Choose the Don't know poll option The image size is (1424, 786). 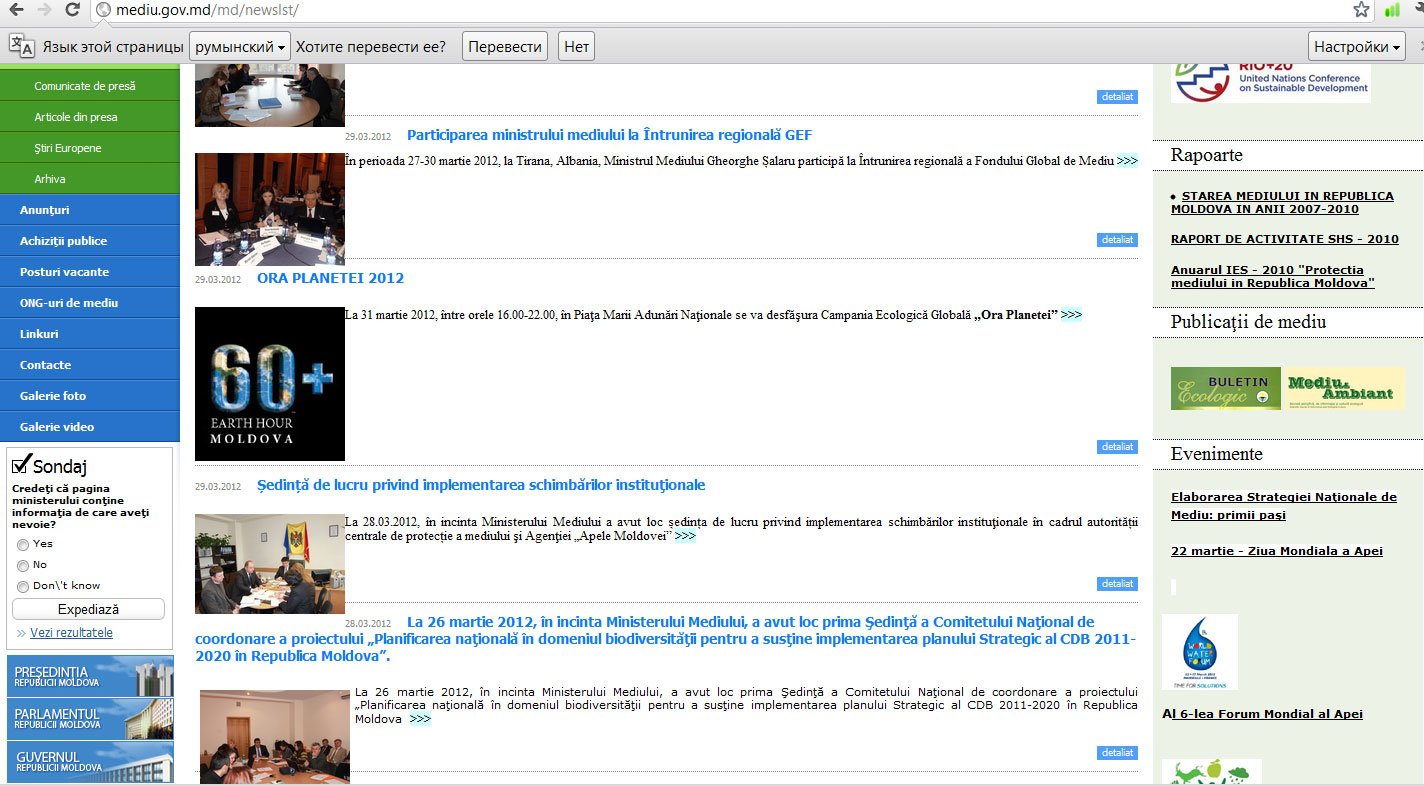click(23, 587)
